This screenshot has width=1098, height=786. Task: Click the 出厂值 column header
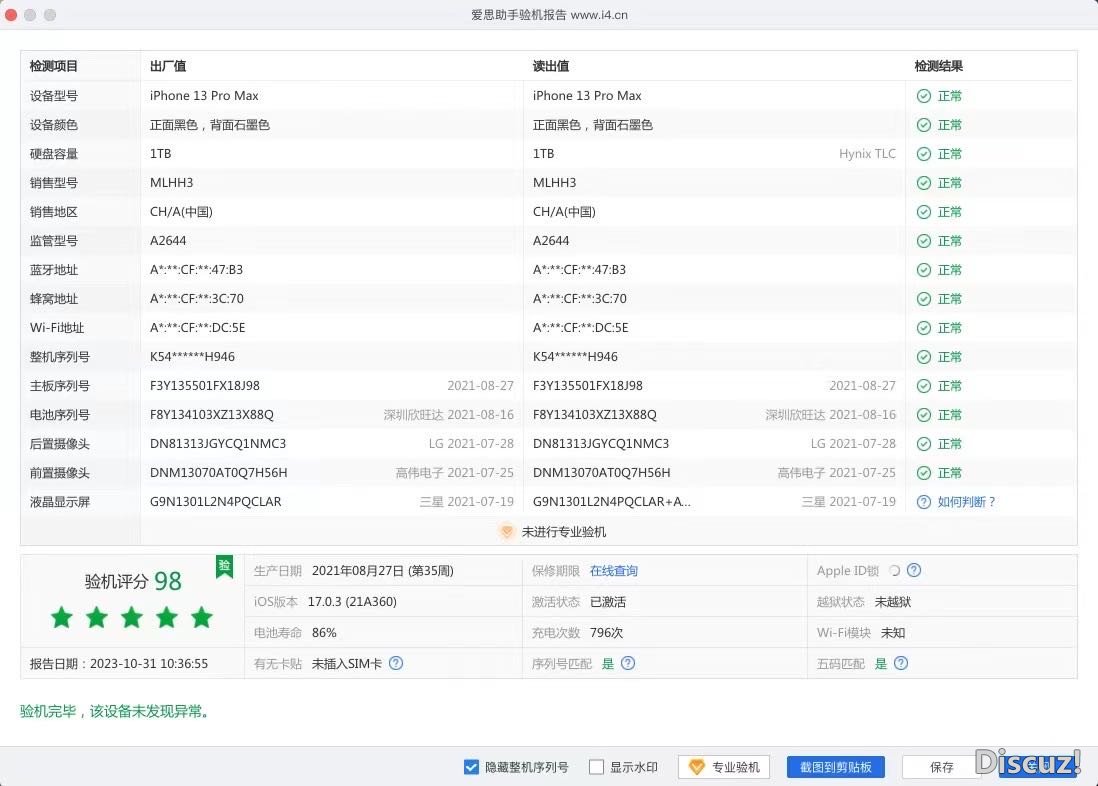coord(168,66)
